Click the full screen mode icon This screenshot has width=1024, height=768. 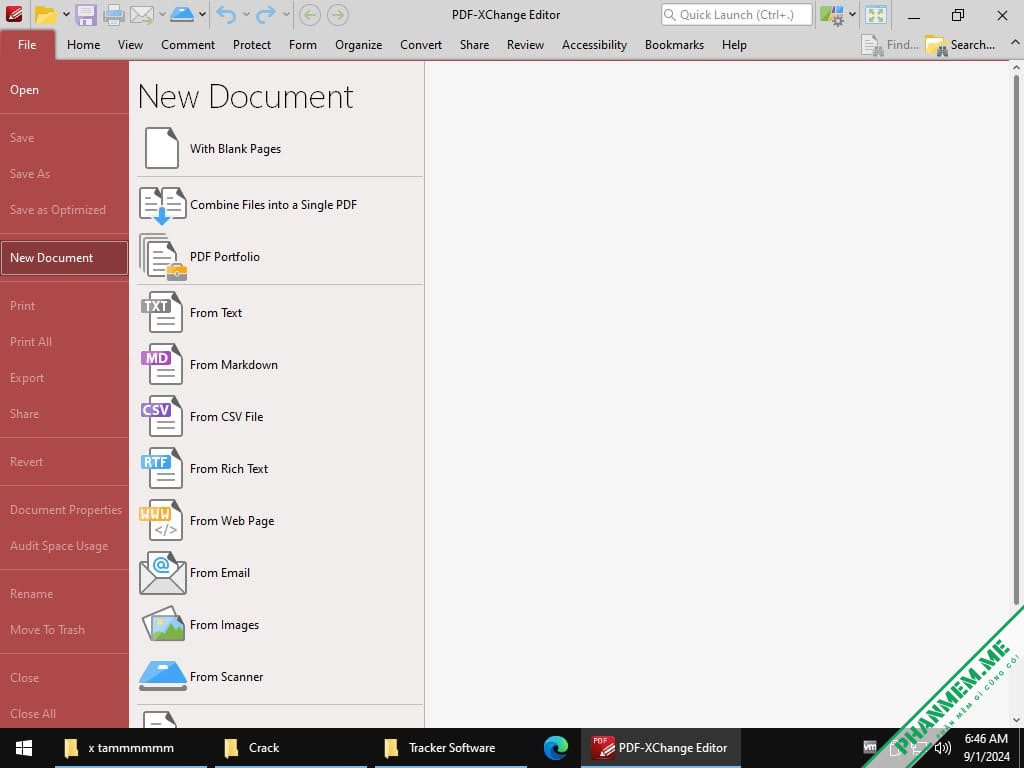click(876, 14)
